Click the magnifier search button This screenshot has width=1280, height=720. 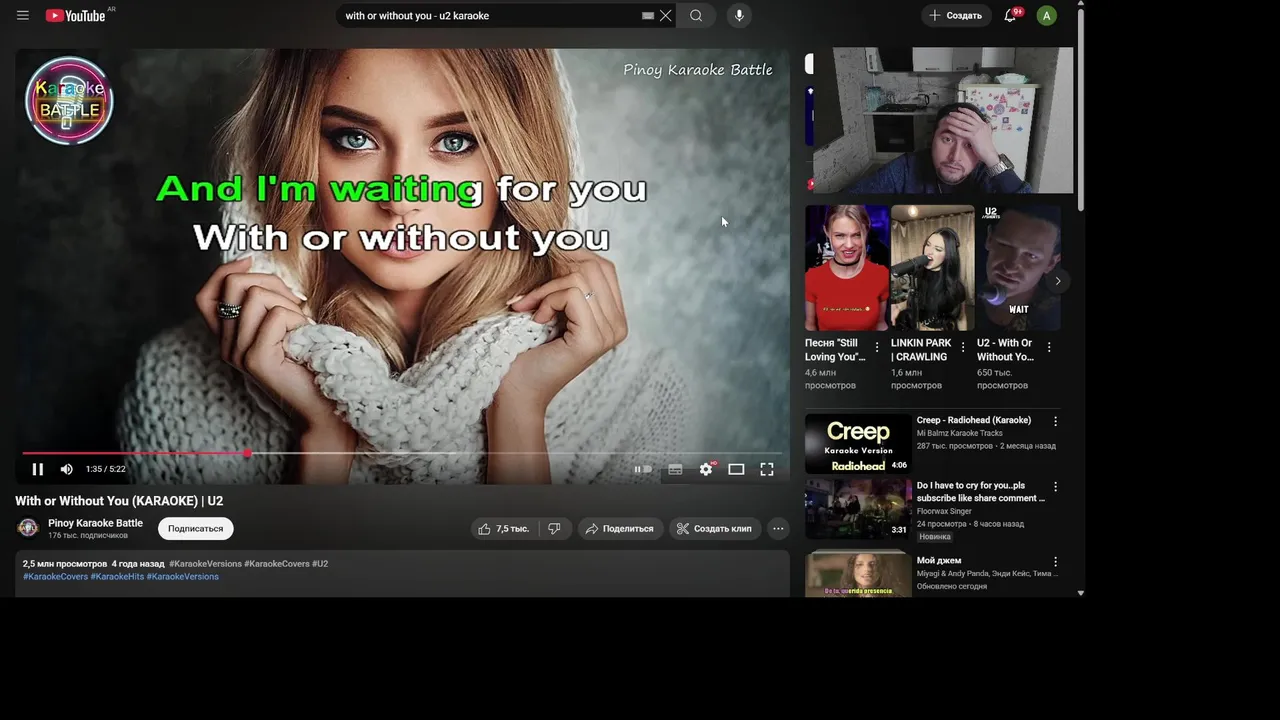pyautogui.click(x=696, y=15)
